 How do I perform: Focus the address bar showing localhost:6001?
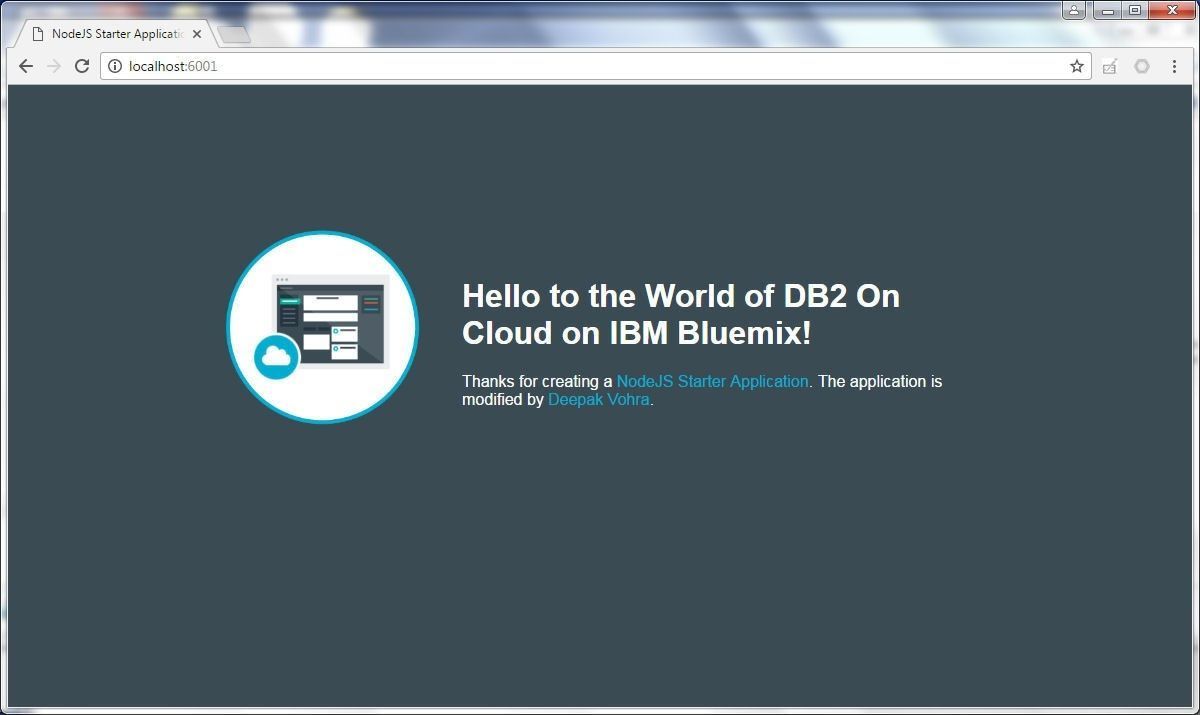pos(595,66)
